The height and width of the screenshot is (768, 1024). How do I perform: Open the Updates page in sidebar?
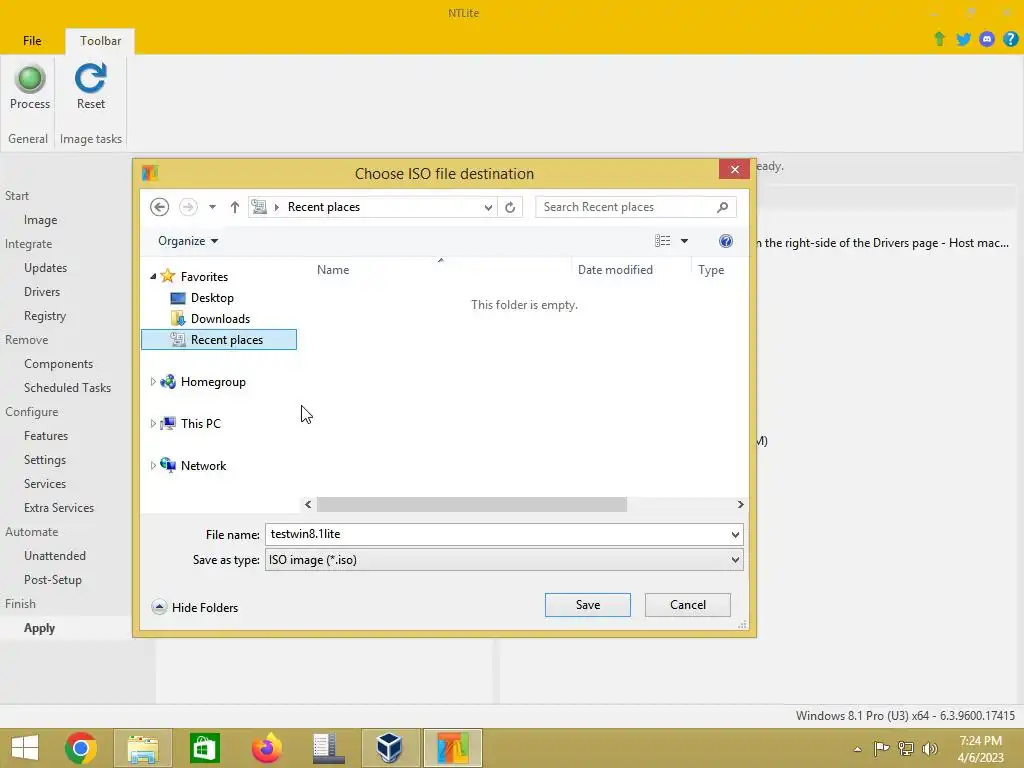[45, 268]
